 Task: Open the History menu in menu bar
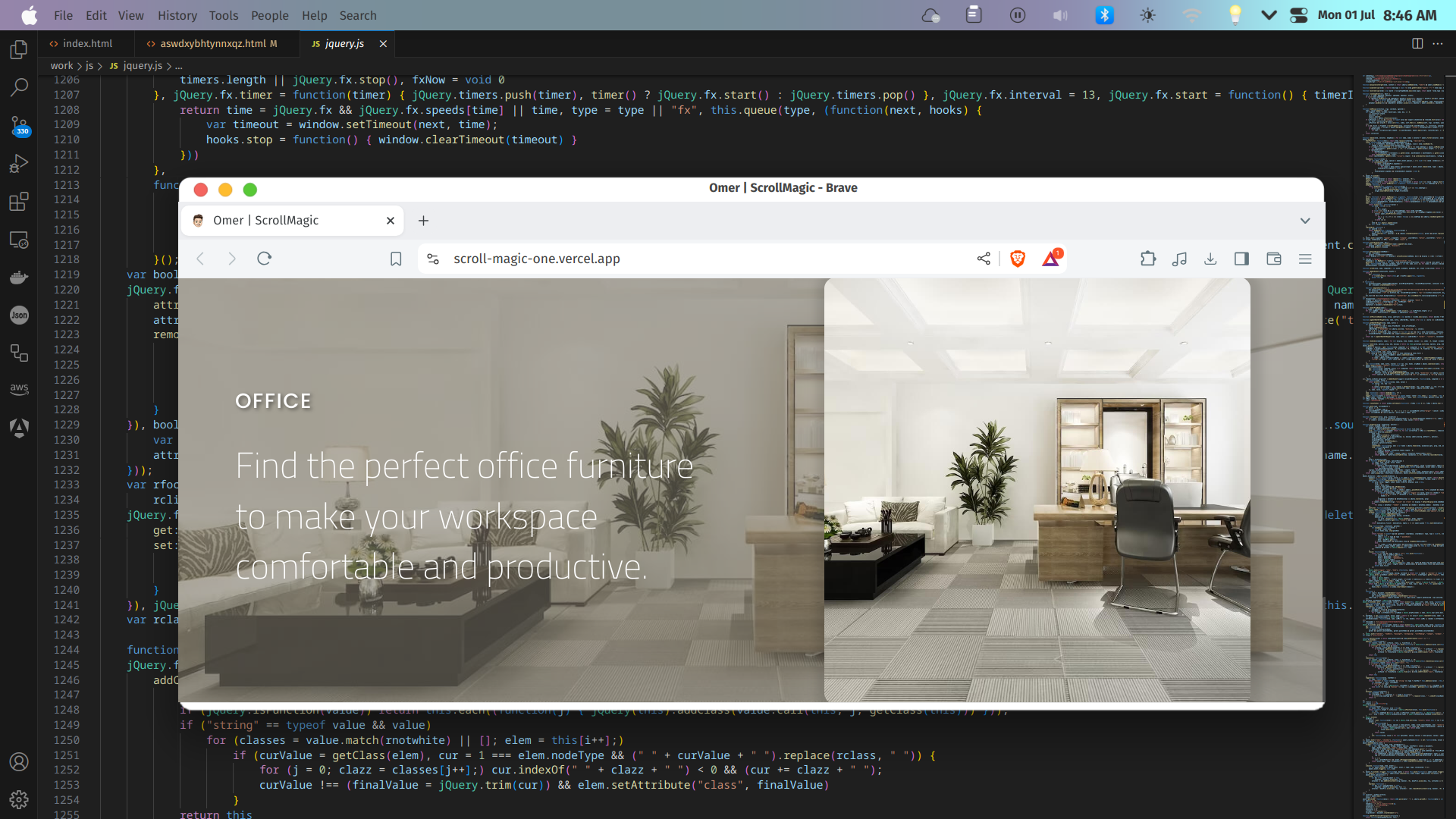point(177,15)
